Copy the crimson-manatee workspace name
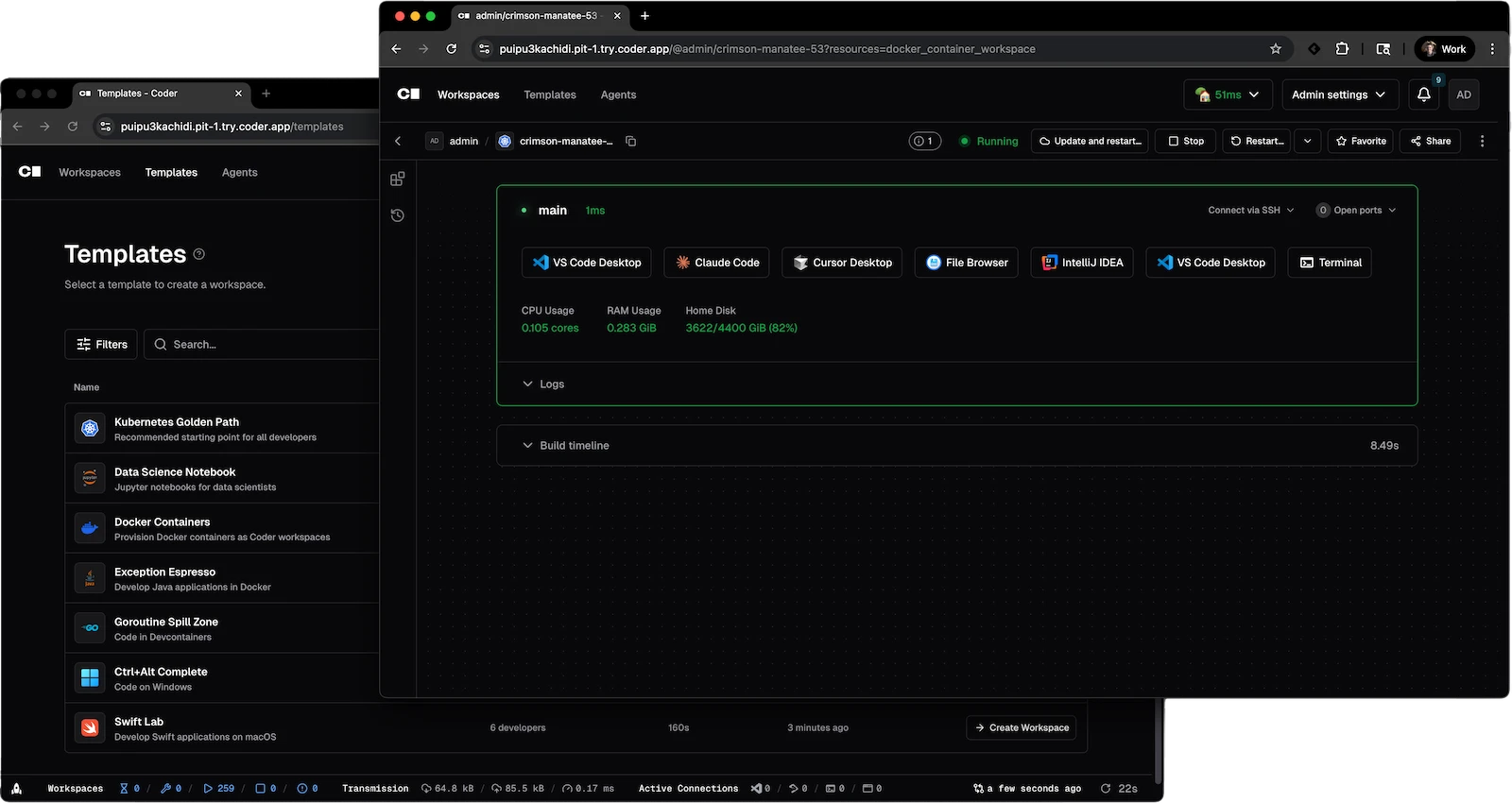Image resolution: width=1512 pixels, height=803 pixels. 631,141
